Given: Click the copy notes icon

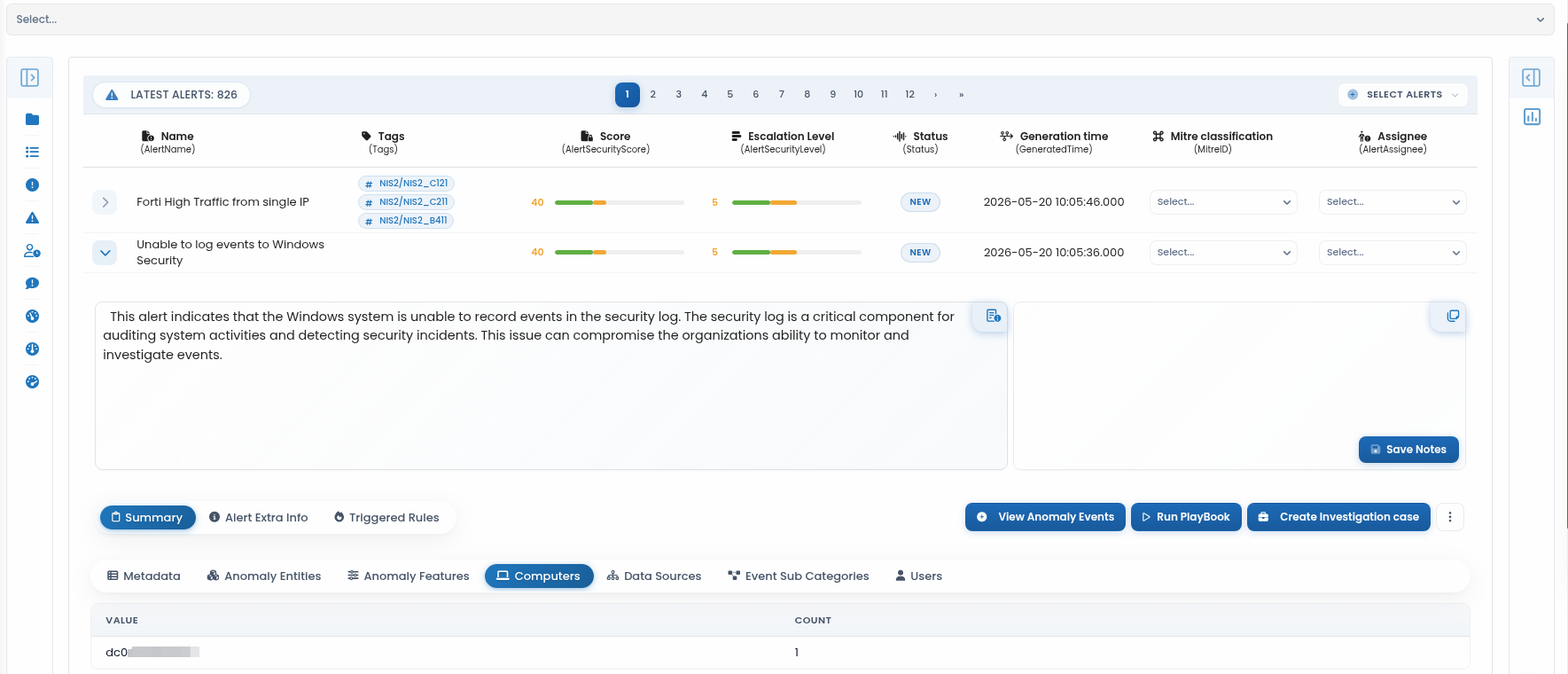Looking at the screenshot, I should click(1453, 316).
